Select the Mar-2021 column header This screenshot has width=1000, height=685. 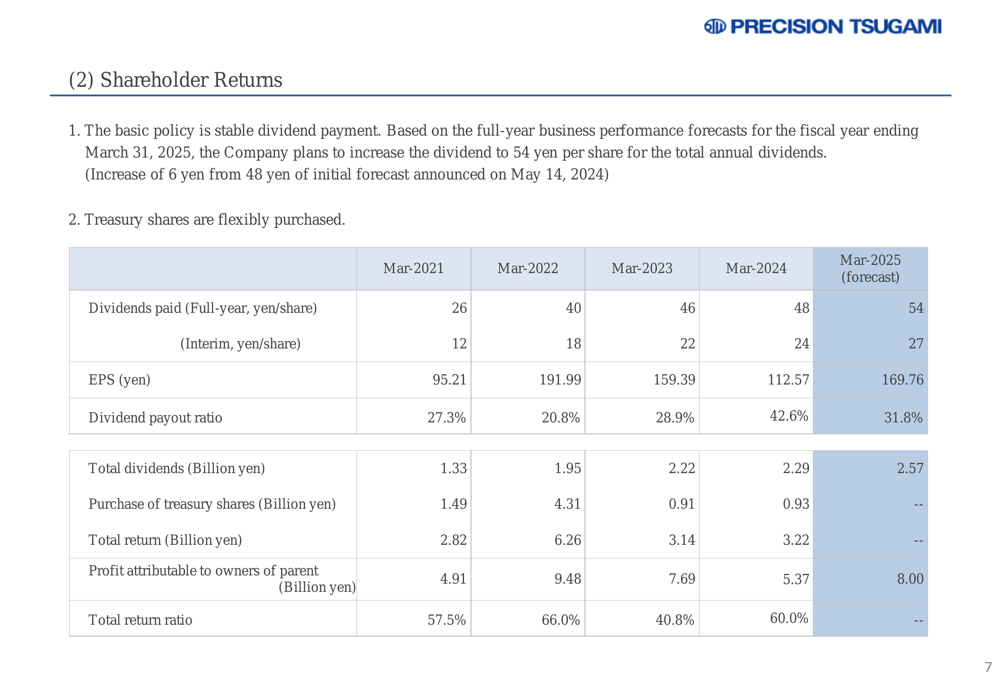pos(413,269)
